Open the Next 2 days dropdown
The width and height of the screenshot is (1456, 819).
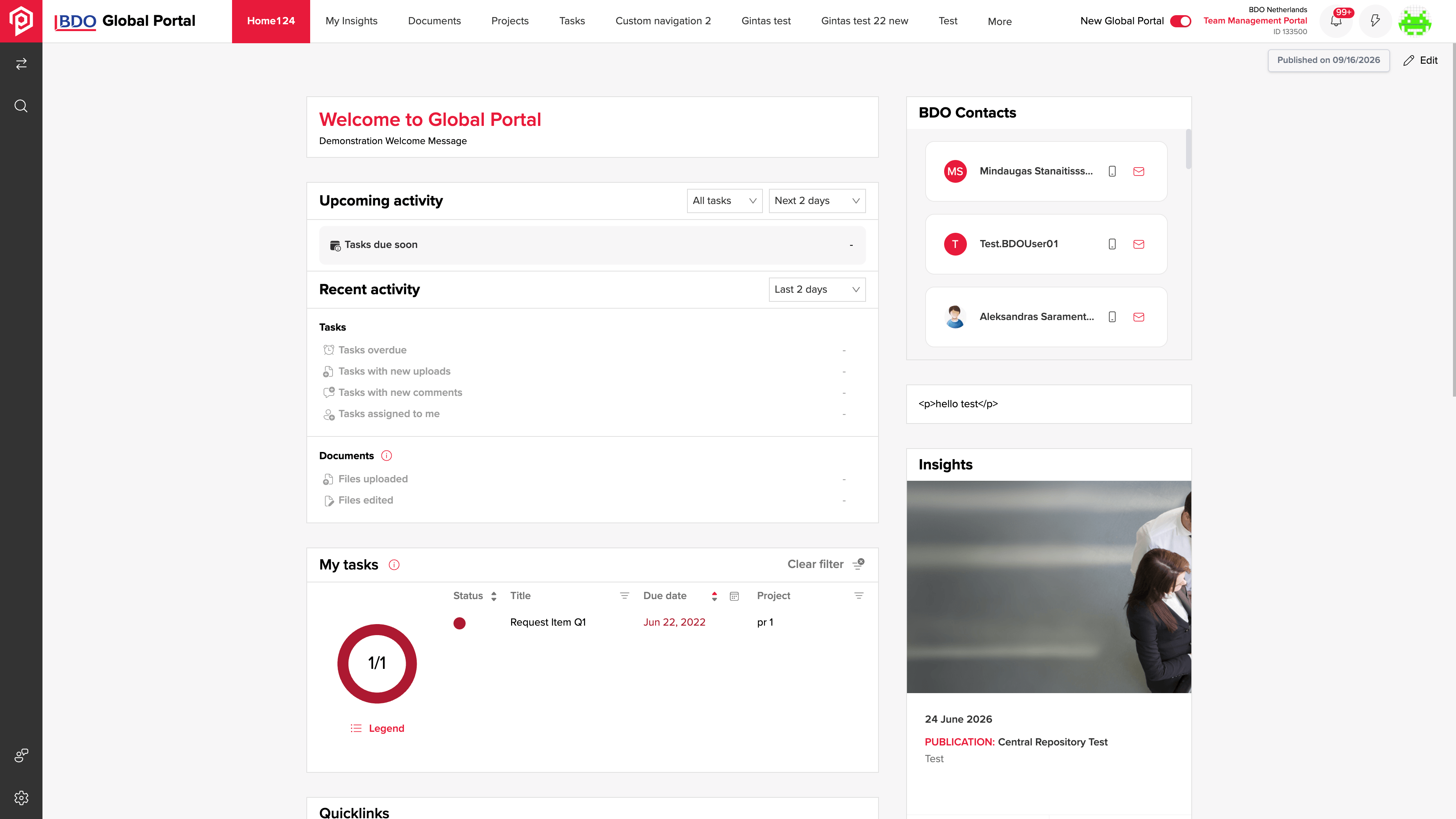[817, 201]
